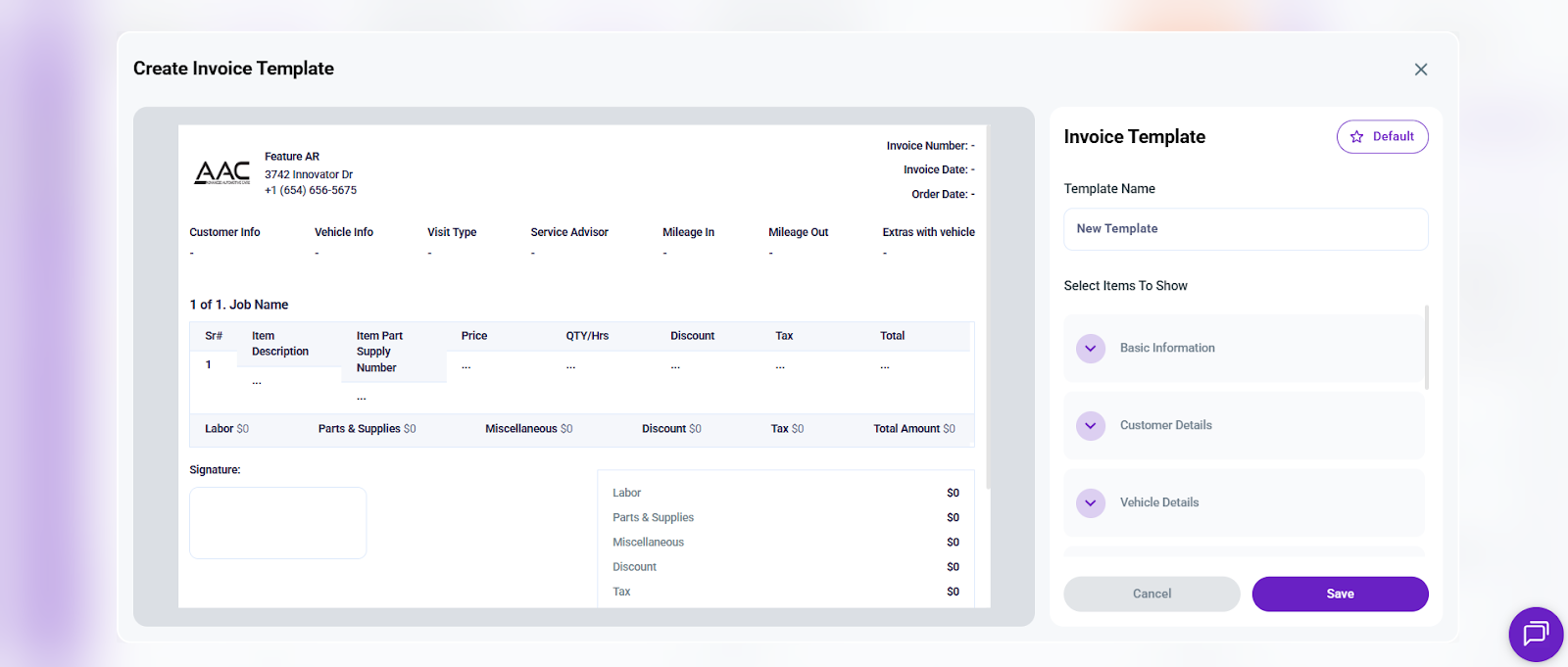Click the Select Items list scrollbar
Screen dimensions: 1568x667
(x=1426, y=348)
